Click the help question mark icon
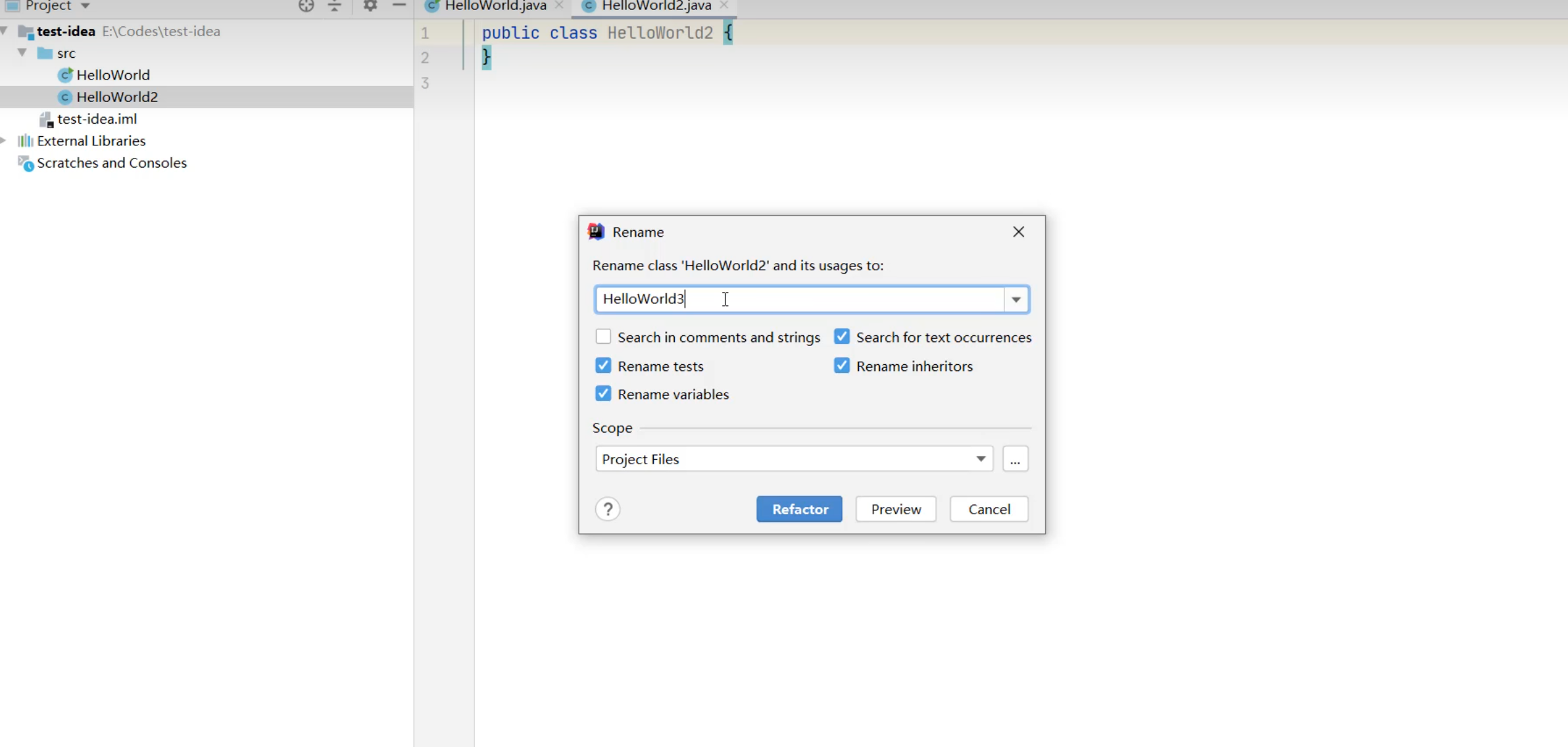1568x747 pixels. point(608,509)
